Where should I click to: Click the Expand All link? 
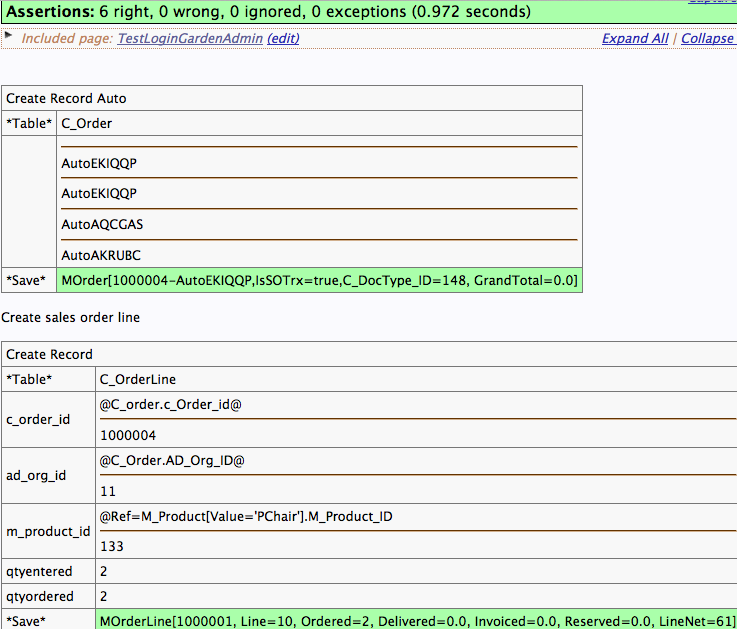pos(635,39)
